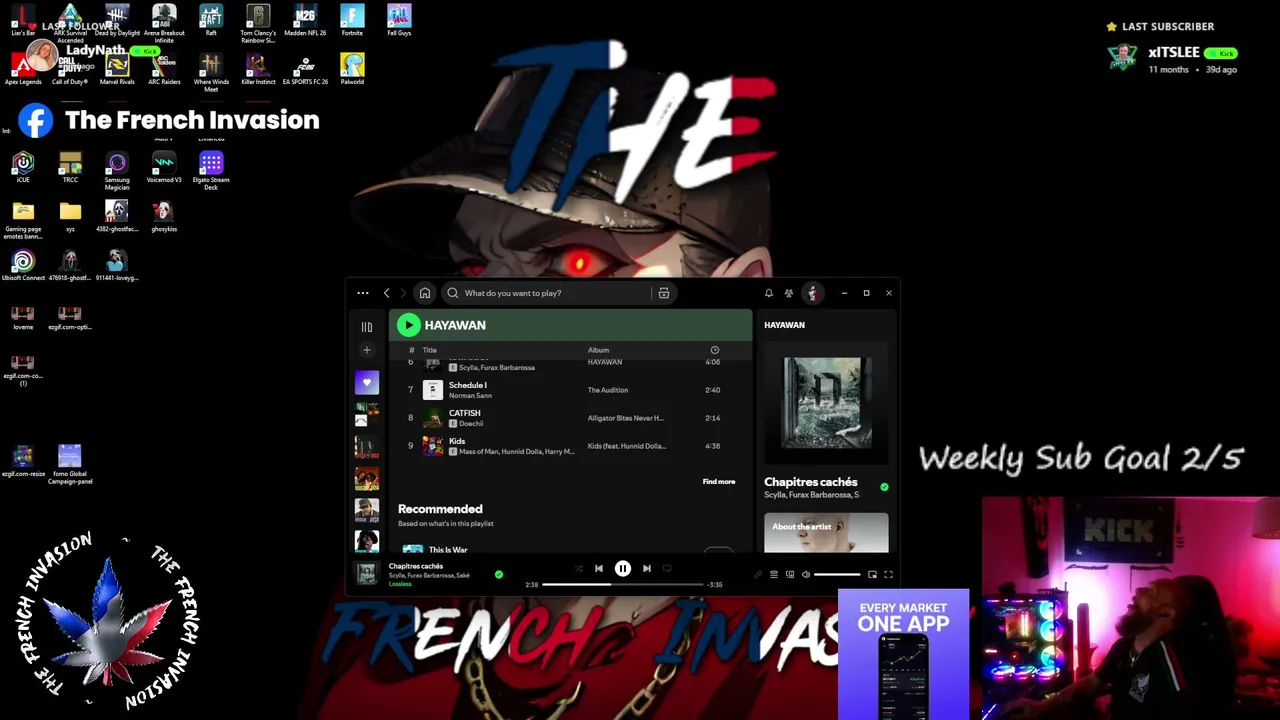Adjust the Spotify volume slider
The width and height of the screenshot is (1280, 720).
point(837,574)
